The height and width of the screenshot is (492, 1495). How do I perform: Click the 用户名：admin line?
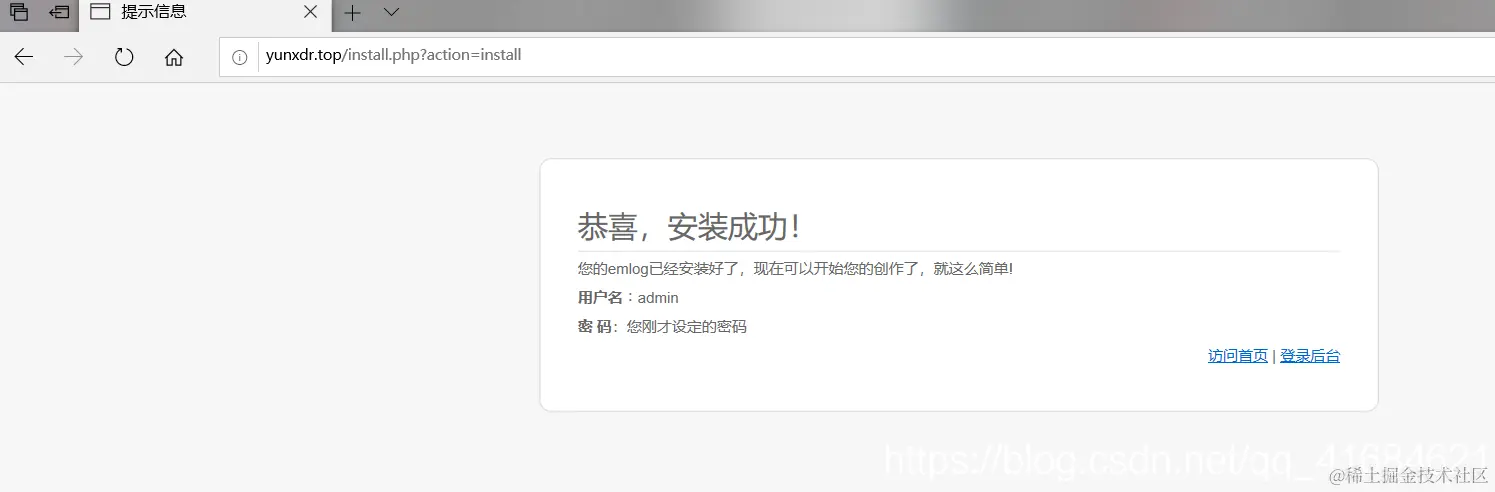pos(628,298)
